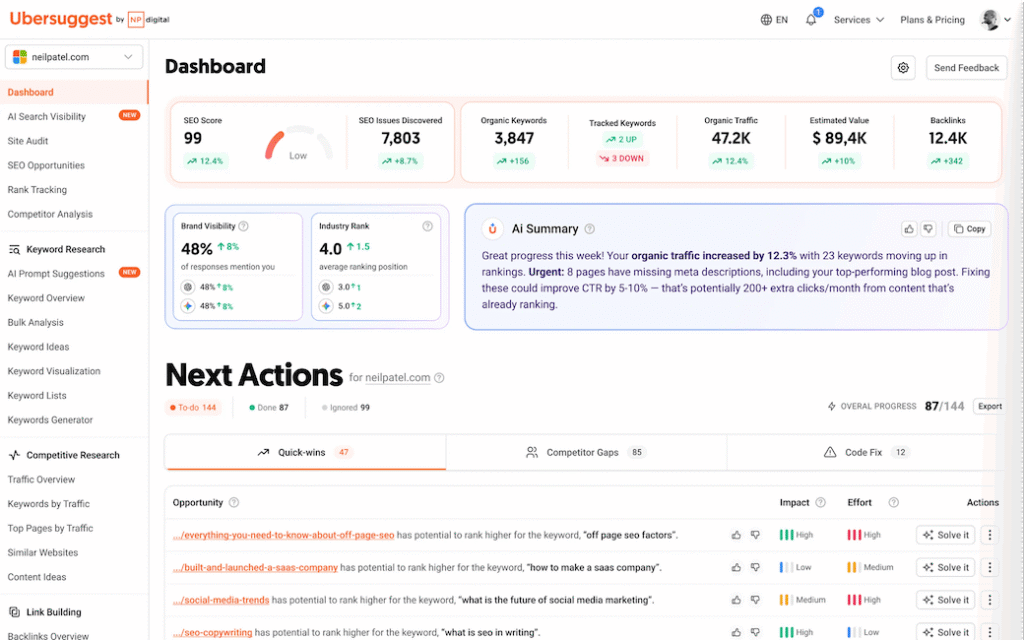Filter by Done 87 status
Image resolution: width=1024 pixels, height=640 pixels.
(x=269, y=408)
